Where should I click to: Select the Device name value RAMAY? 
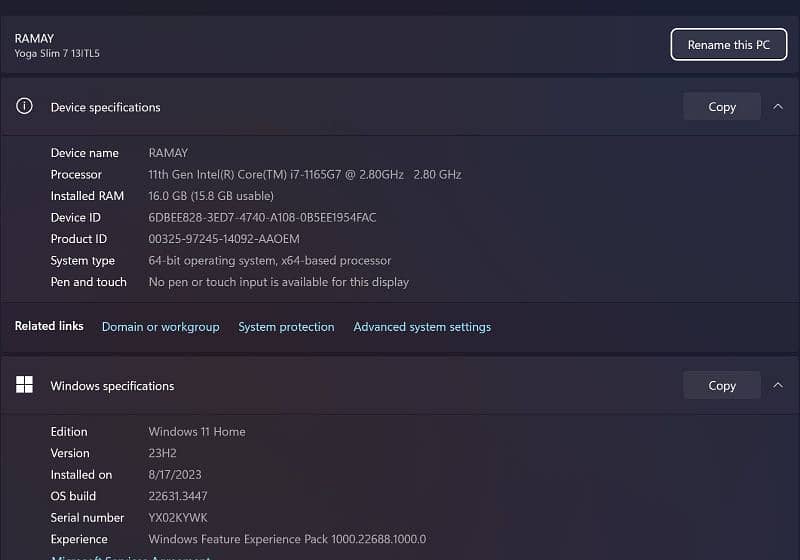[168, 153]
